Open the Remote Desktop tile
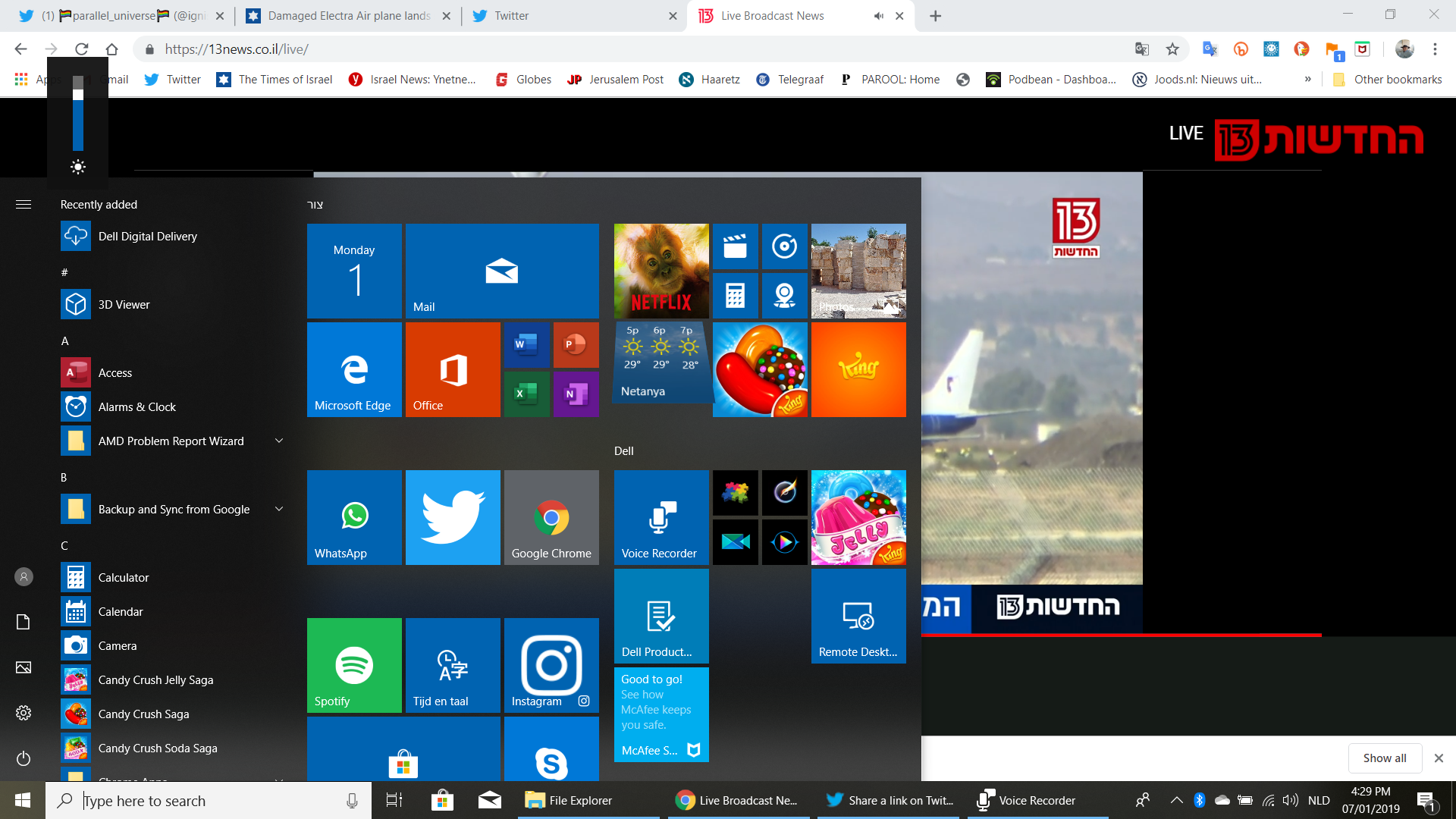The width and height of the screenshot is (1456, 819). [x=858, y=616]
